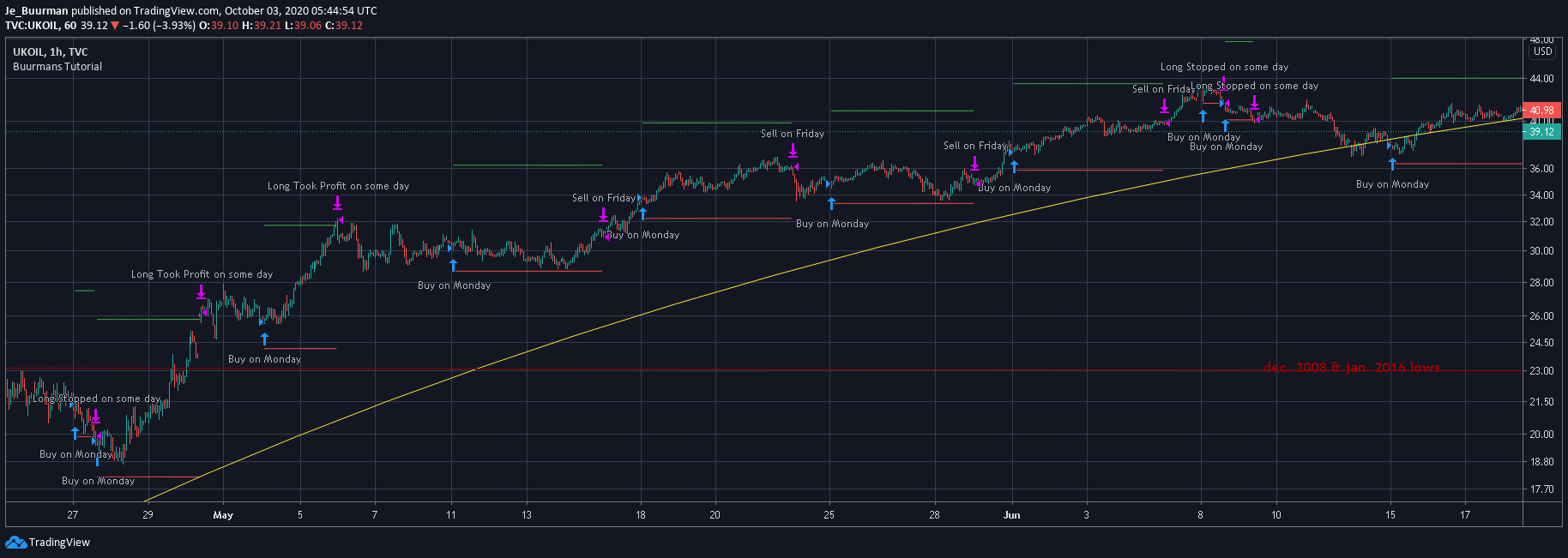Image resolution: width=1568 pixels, height=558 pixels.
Task: Click the 44.00 price axis label
Action: [1542, 79]
